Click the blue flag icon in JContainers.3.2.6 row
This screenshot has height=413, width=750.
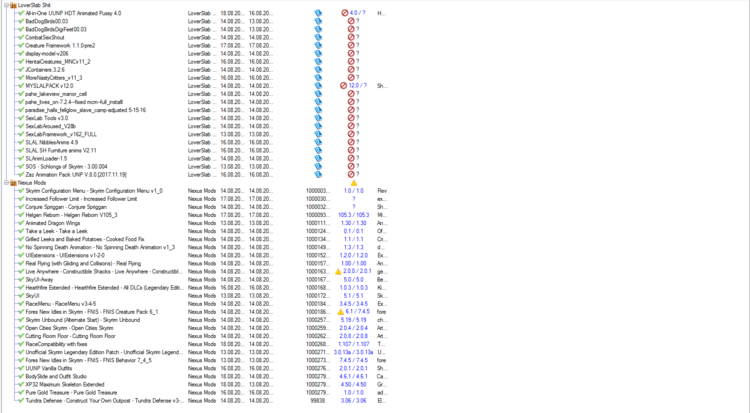(x=318, y=69)
